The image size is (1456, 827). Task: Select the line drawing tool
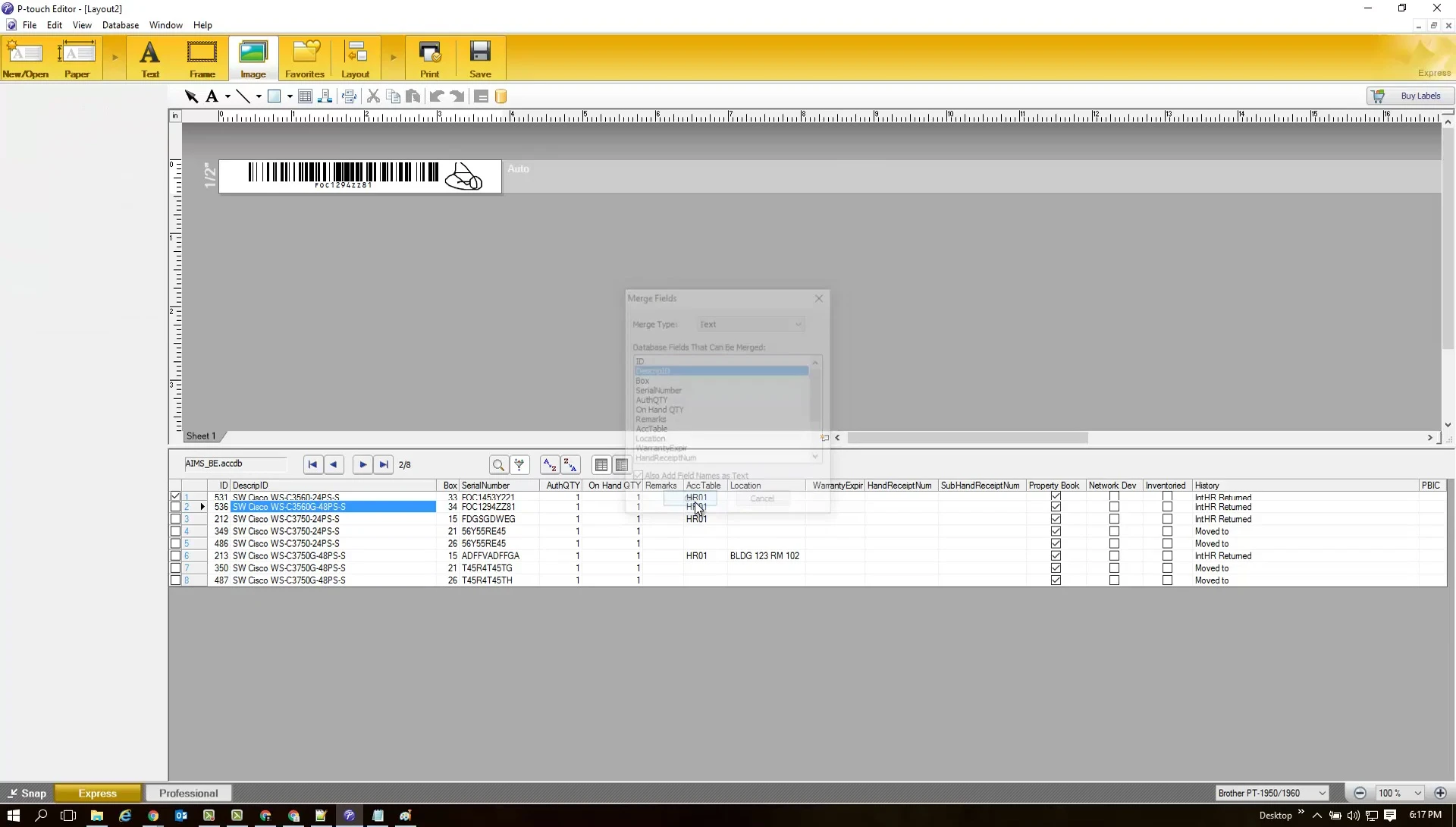[243, 96]
